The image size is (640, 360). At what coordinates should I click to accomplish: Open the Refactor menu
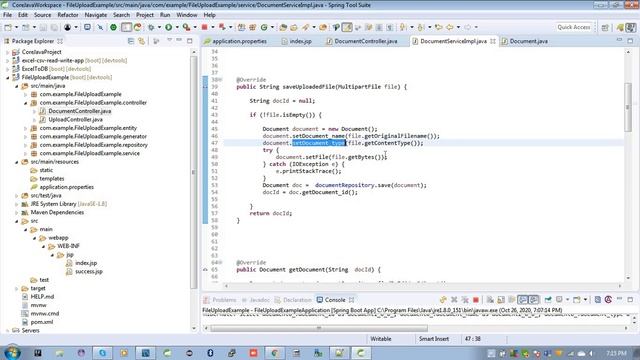68,15
